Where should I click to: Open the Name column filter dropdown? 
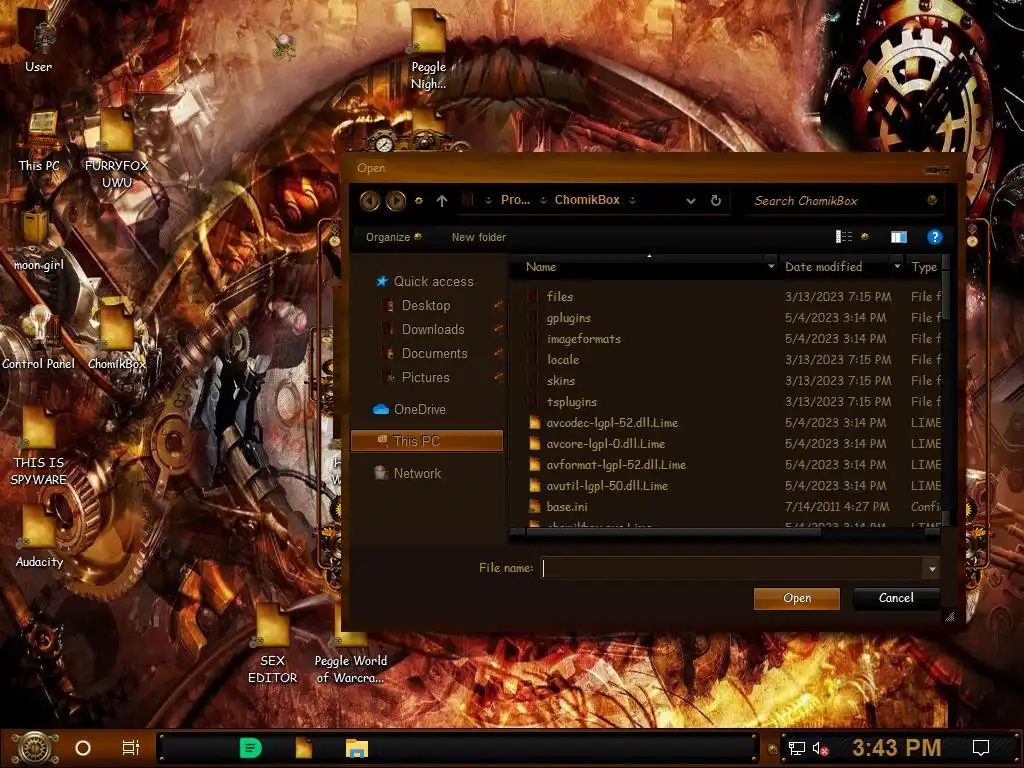(x=771, y=266)
